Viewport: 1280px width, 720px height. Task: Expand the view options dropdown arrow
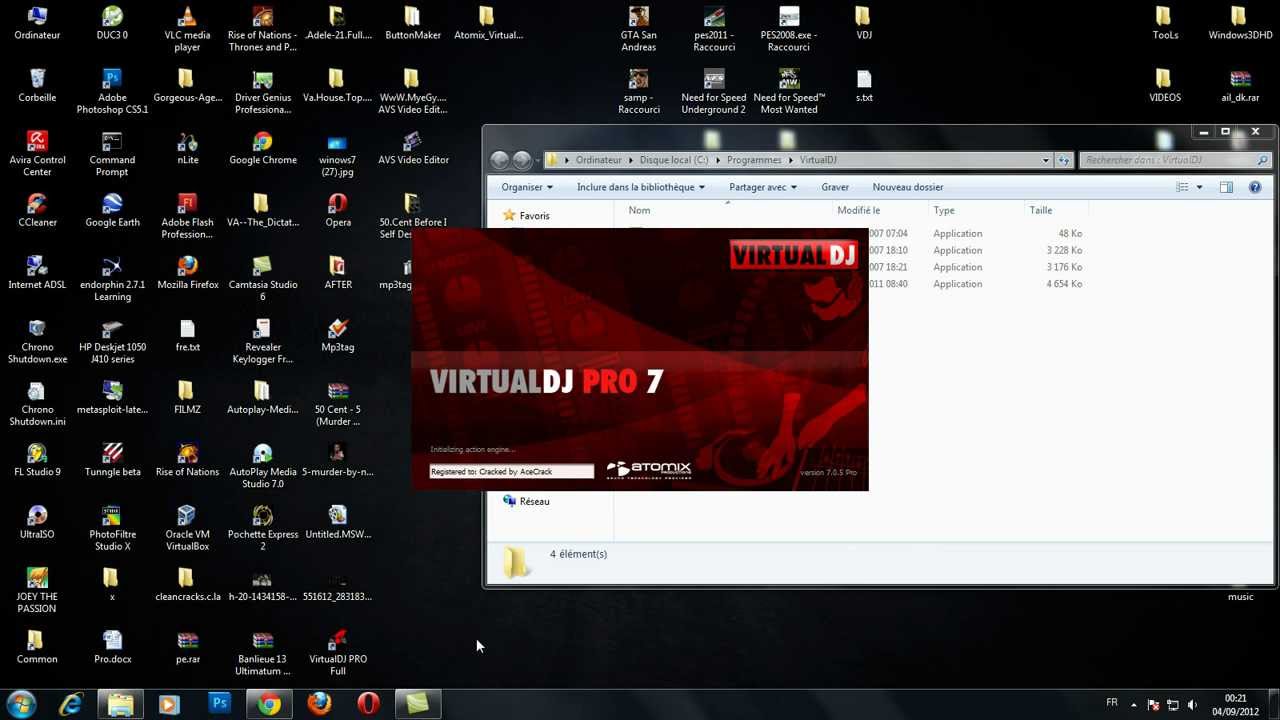coord(1199,187)
